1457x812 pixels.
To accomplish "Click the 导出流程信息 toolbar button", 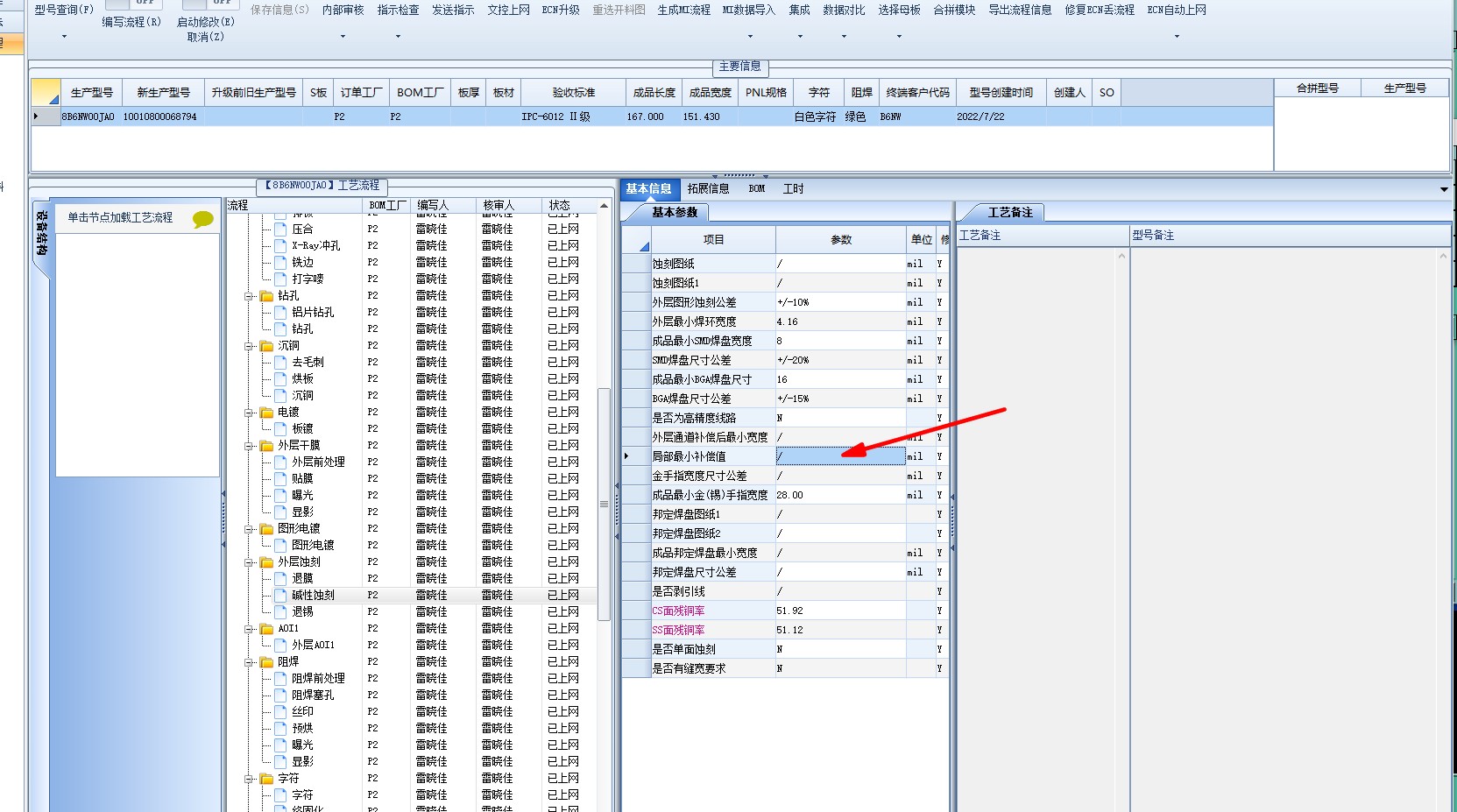I will [1020, 11].
